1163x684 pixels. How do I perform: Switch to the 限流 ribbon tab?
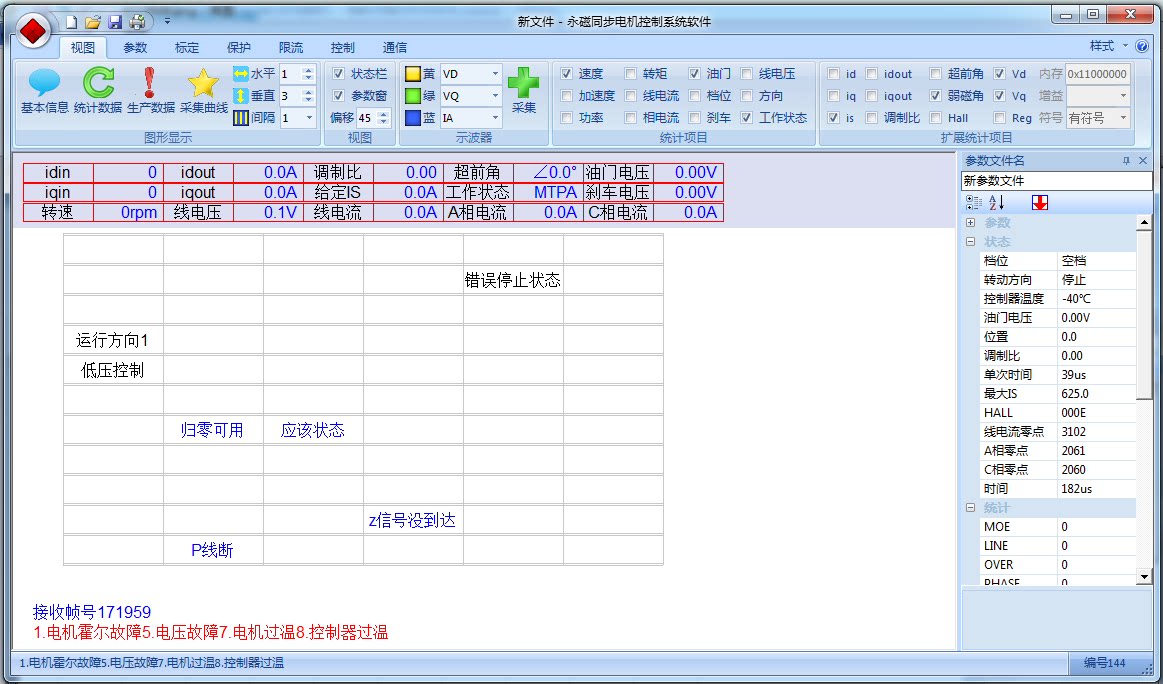tap(291, 47)
